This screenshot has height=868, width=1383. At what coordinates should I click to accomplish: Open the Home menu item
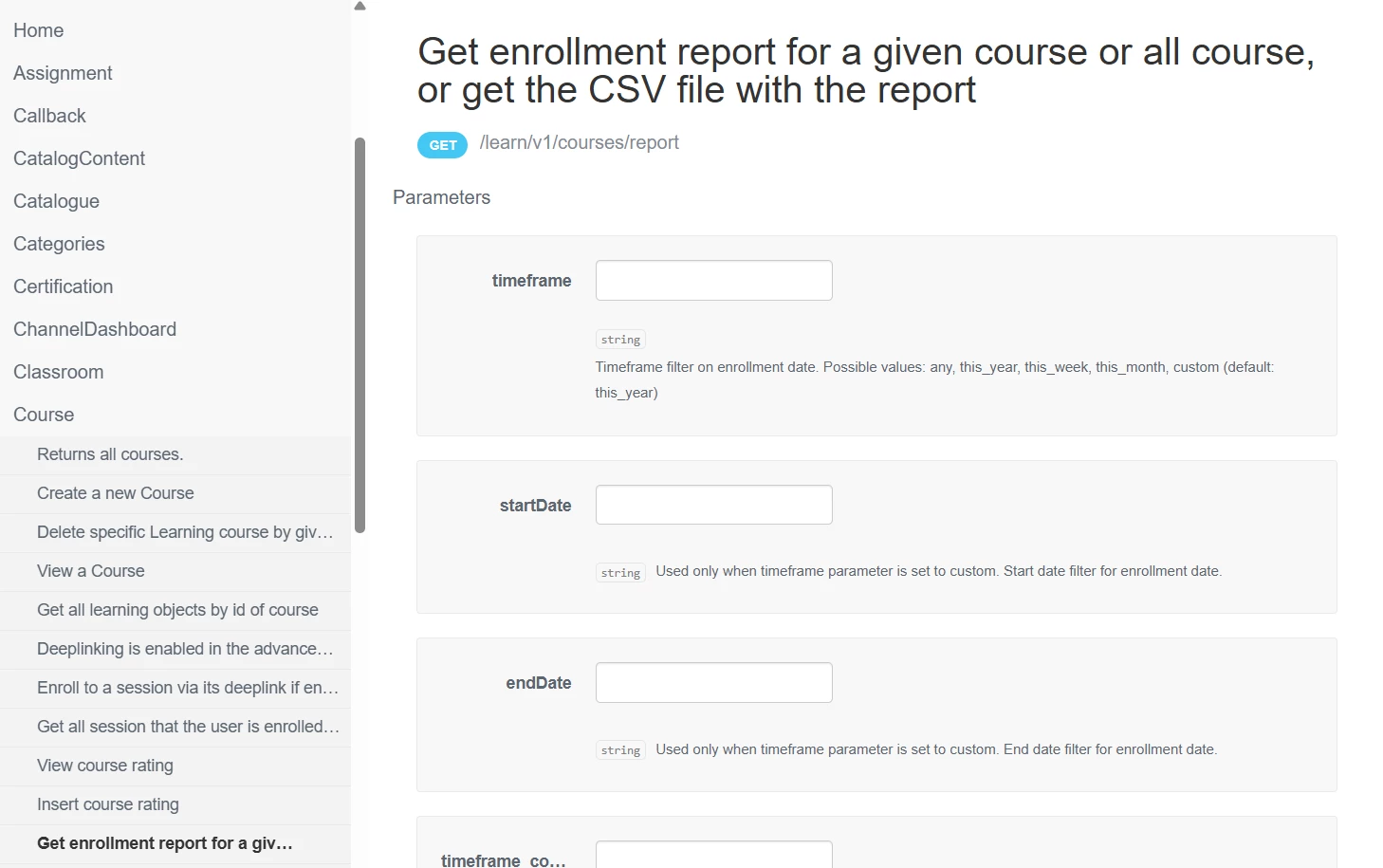[x=39, y=30]
